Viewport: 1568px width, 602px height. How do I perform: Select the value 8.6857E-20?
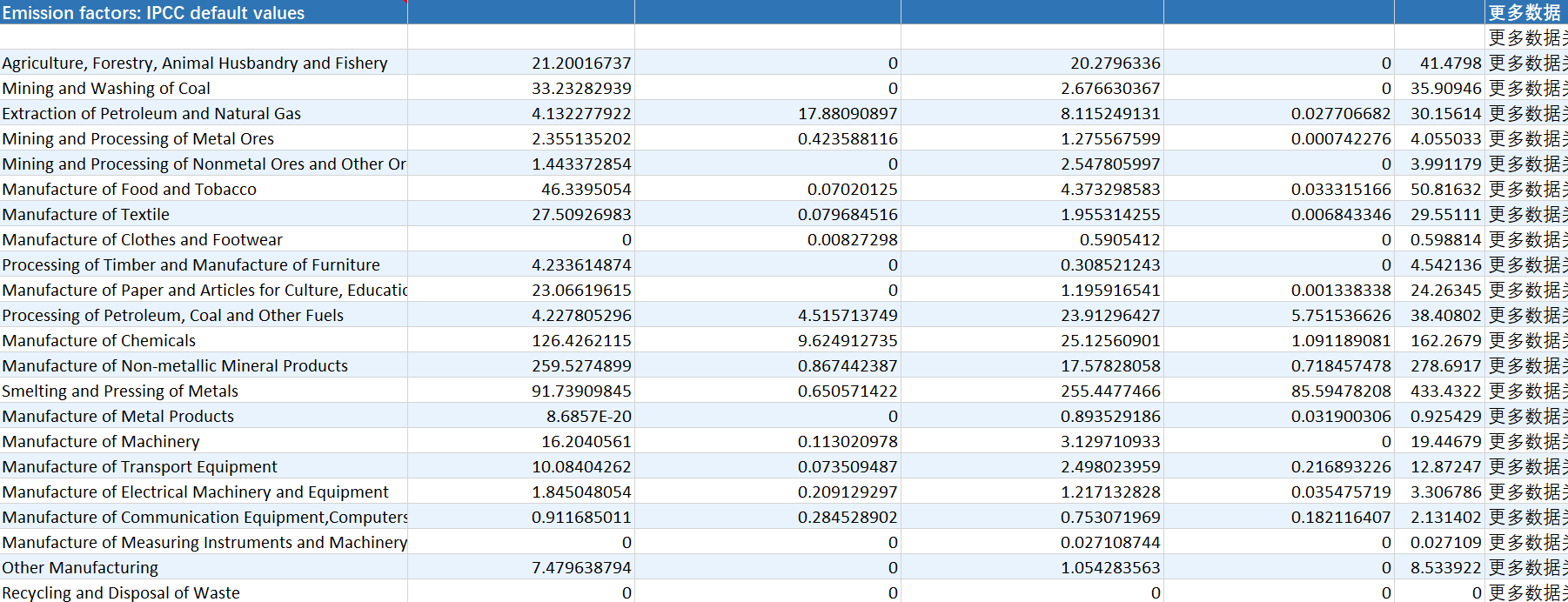521,416
